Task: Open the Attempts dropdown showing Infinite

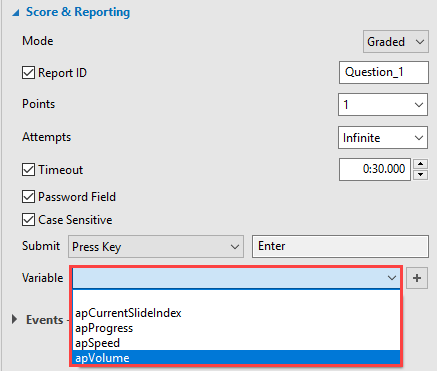Action: (x=383, y=138)
